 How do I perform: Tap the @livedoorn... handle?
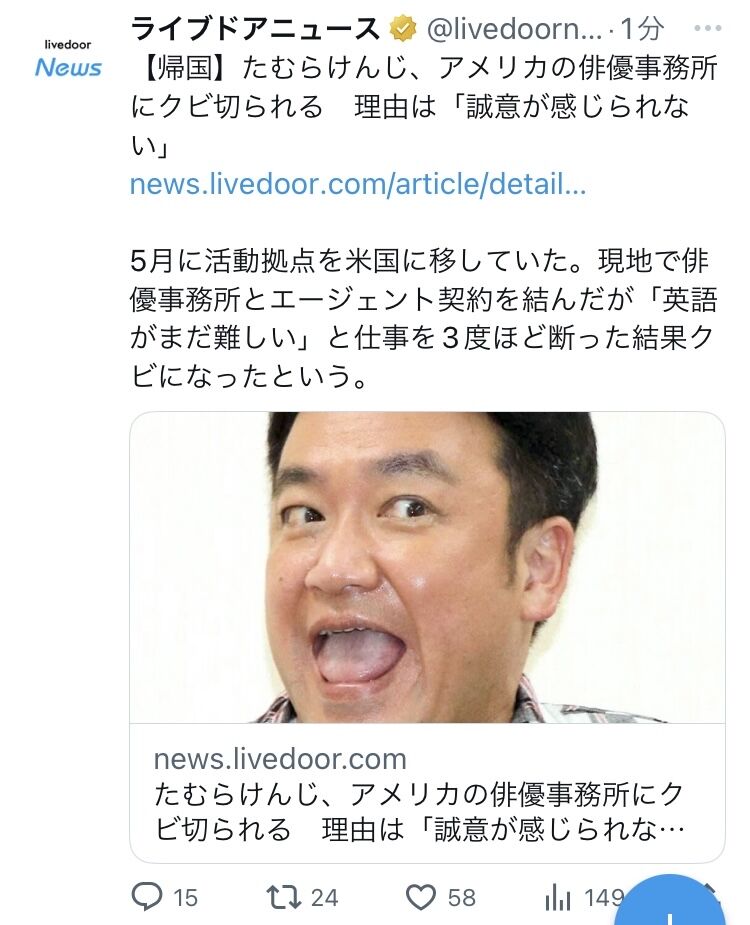click(x=514, y=29)
